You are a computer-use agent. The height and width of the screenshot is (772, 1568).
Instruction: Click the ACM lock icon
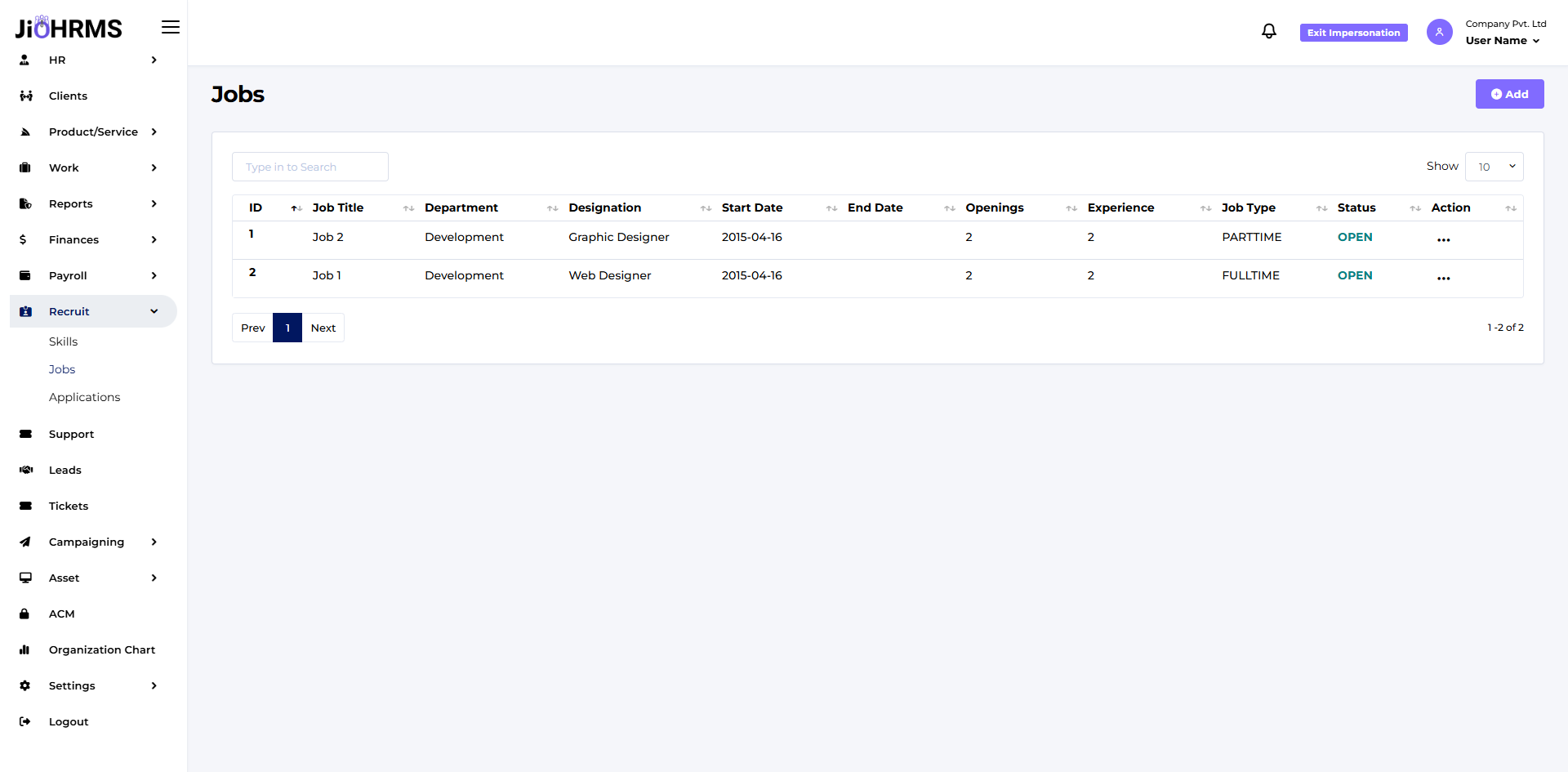point(25,614)
